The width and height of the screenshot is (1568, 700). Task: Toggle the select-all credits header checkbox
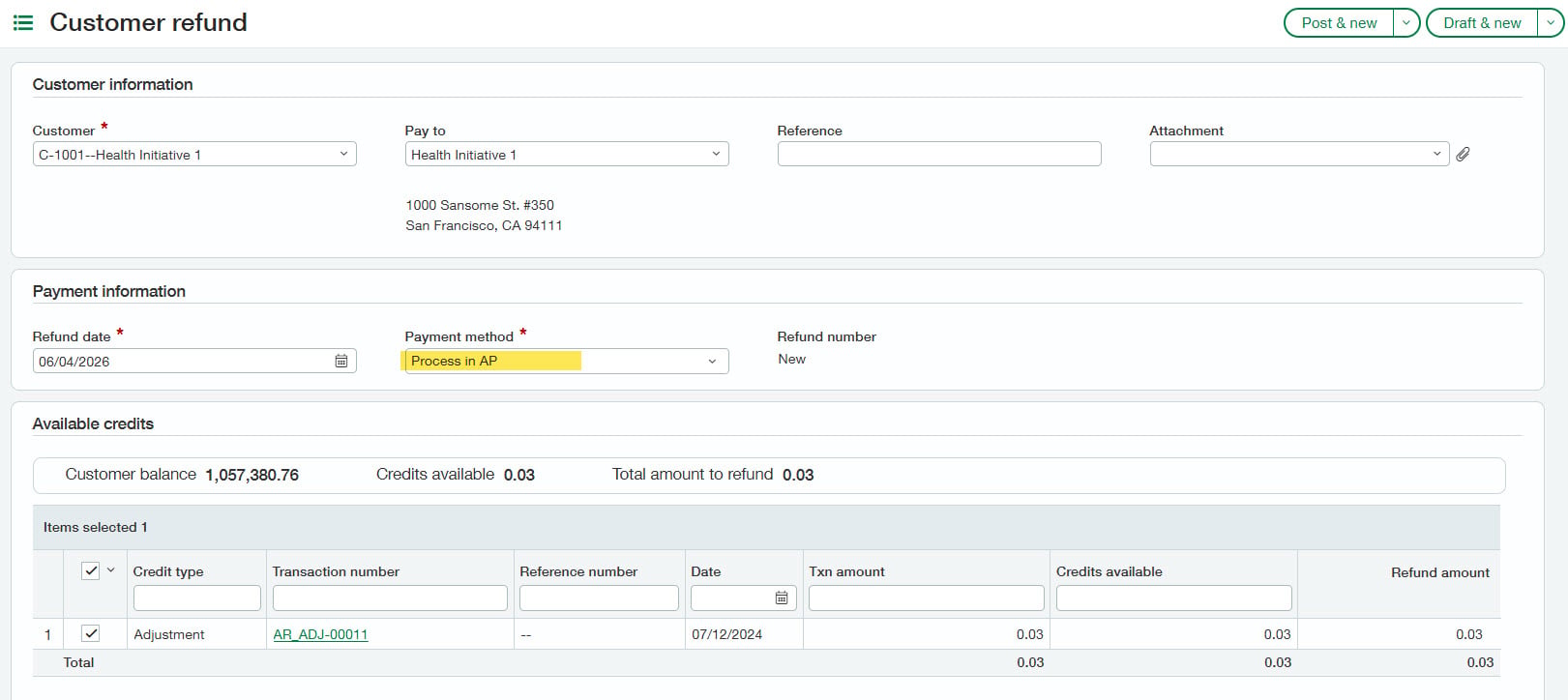click(x=91, y=570)
